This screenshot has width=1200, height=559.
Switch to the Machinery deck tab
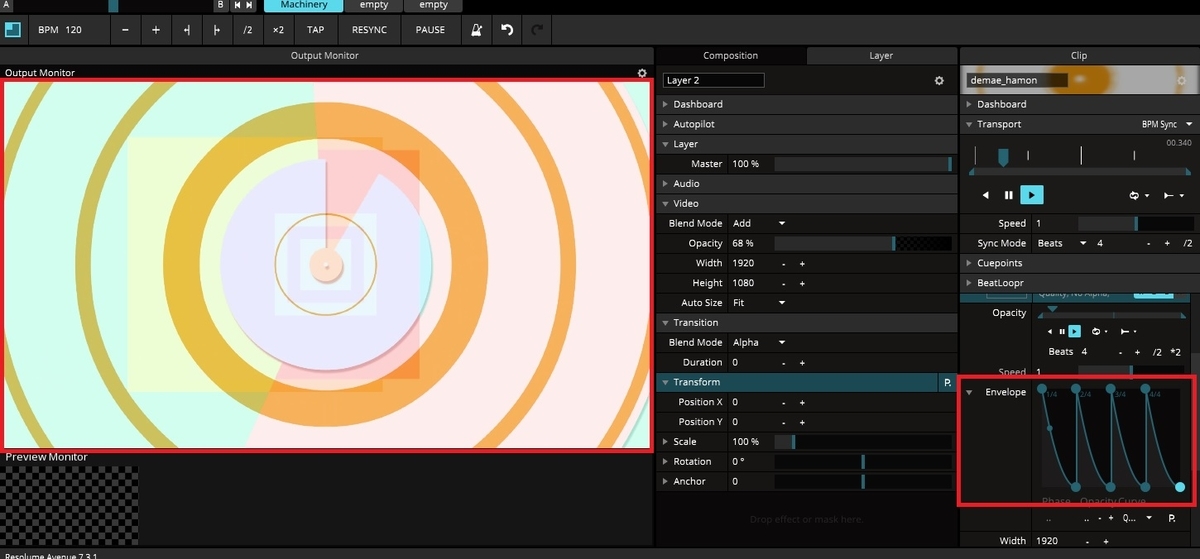point(303,5)
